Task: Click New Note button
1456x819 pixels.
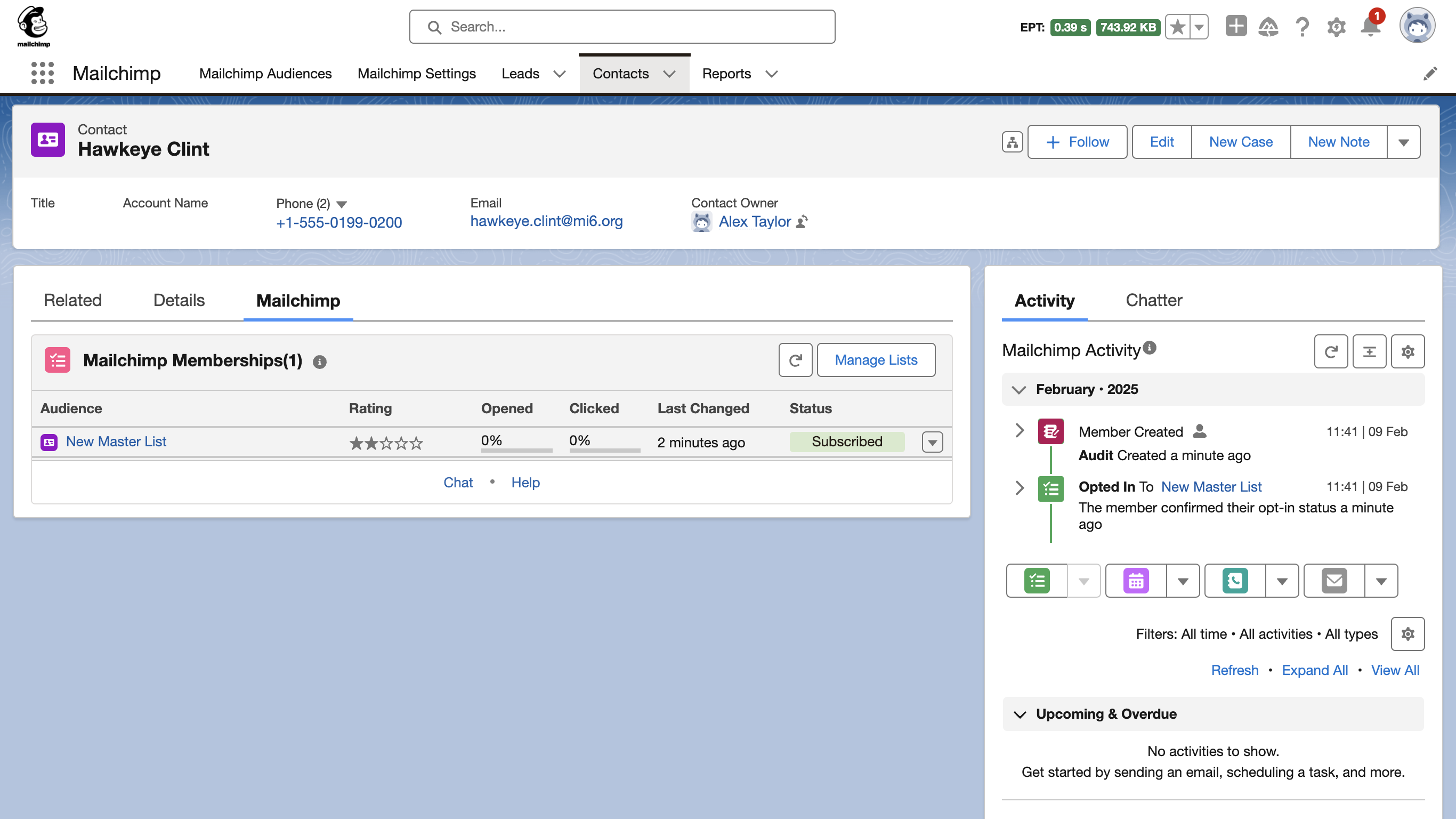Action: pyautogui.click(x=1338, y=142)
